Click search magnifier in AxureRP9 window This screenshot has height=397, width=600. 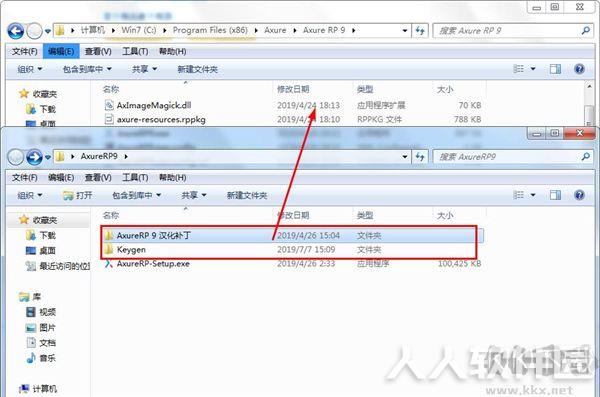585,156
